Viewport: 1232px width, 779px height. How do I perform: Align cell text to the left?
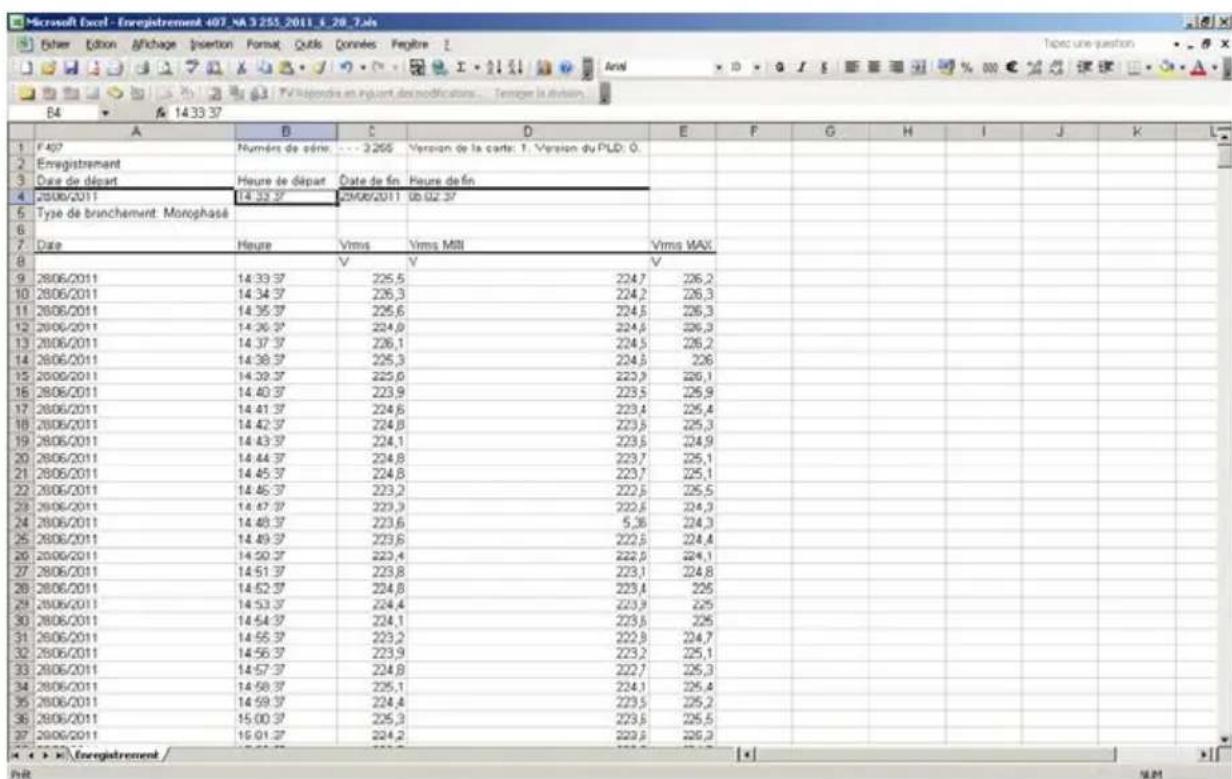tap(851, 67)
